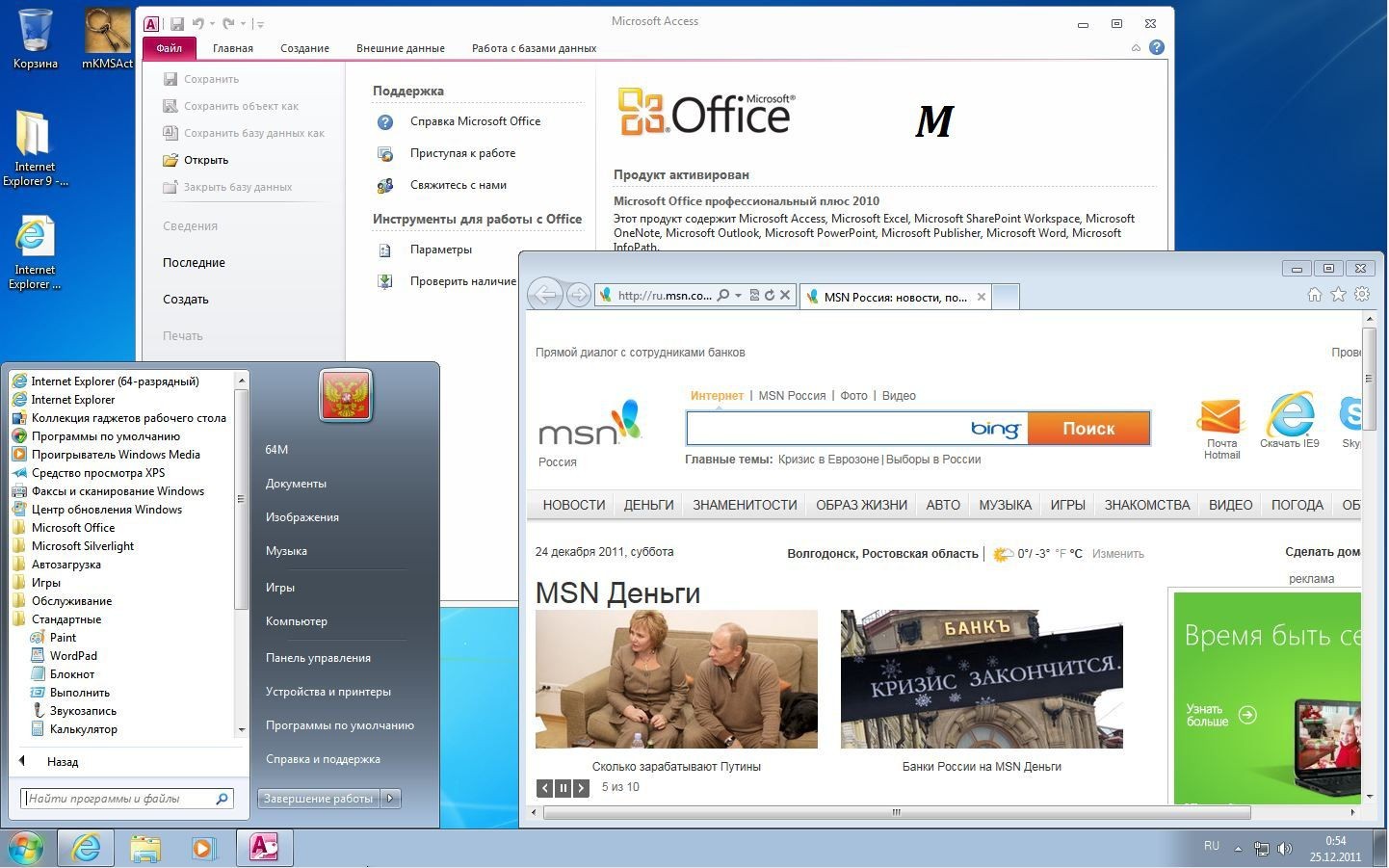The height and width of the screenshot is (868, 1389).
Task: Click volume speaker icon in system tray
Action: click(x=1285, y=849)
